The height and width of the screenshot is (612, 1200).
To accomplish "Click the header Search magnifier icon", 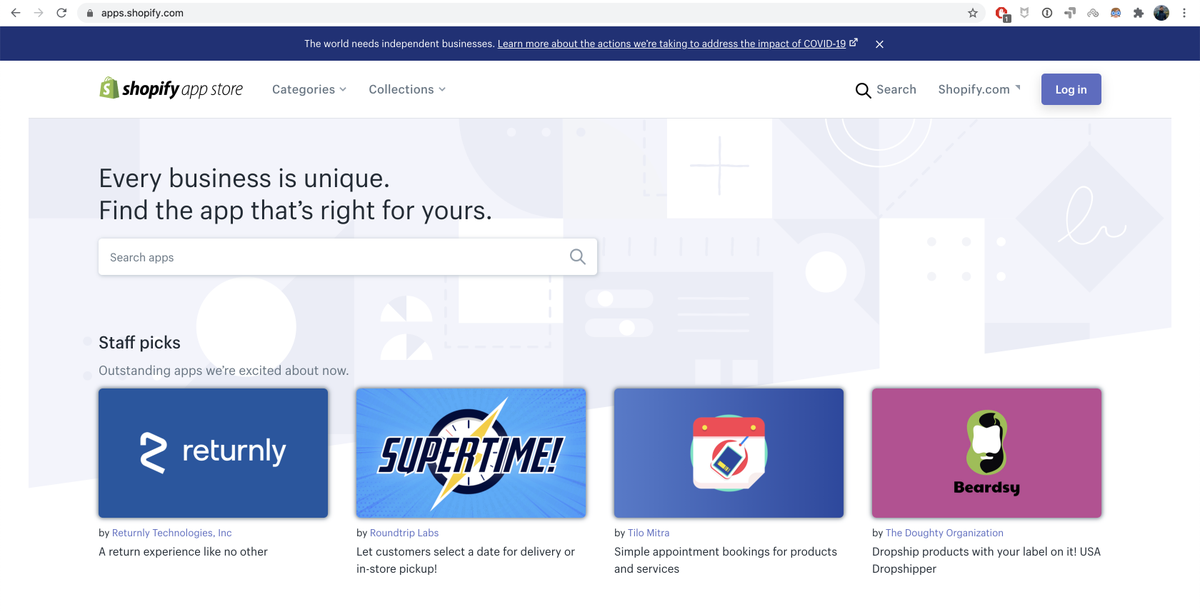I will 863,90.
